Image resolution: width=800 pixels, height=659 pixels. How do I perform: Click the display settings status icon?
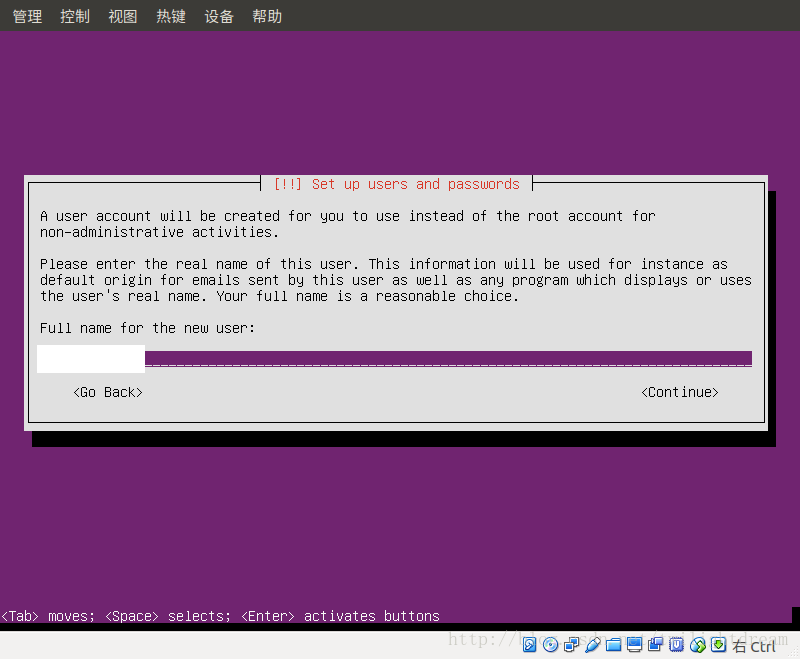click(x=634, y=644)
